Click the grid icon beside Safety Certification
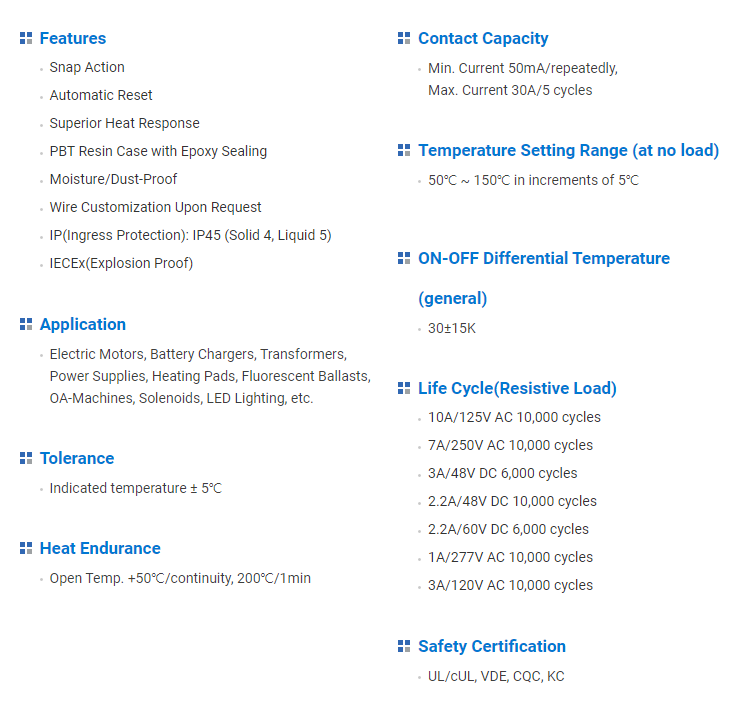The height and width of the screenshot is (708, 732). (x=404, y=646)
